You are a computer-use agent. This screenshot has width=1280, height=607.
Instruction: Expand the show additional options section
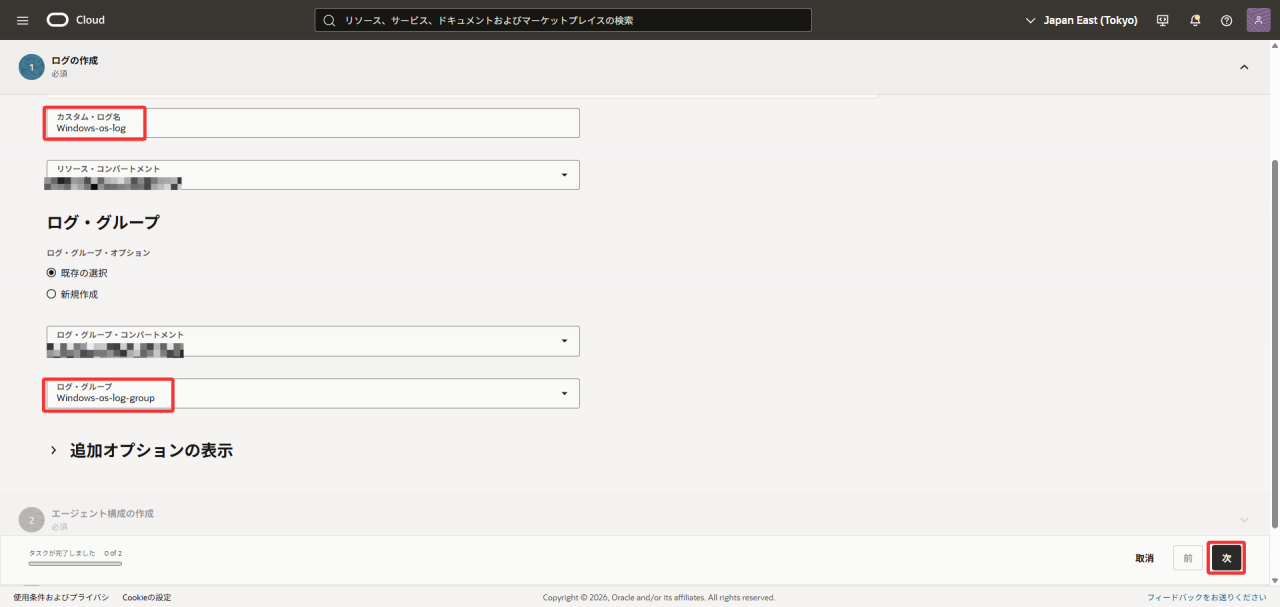coord(141,450)
